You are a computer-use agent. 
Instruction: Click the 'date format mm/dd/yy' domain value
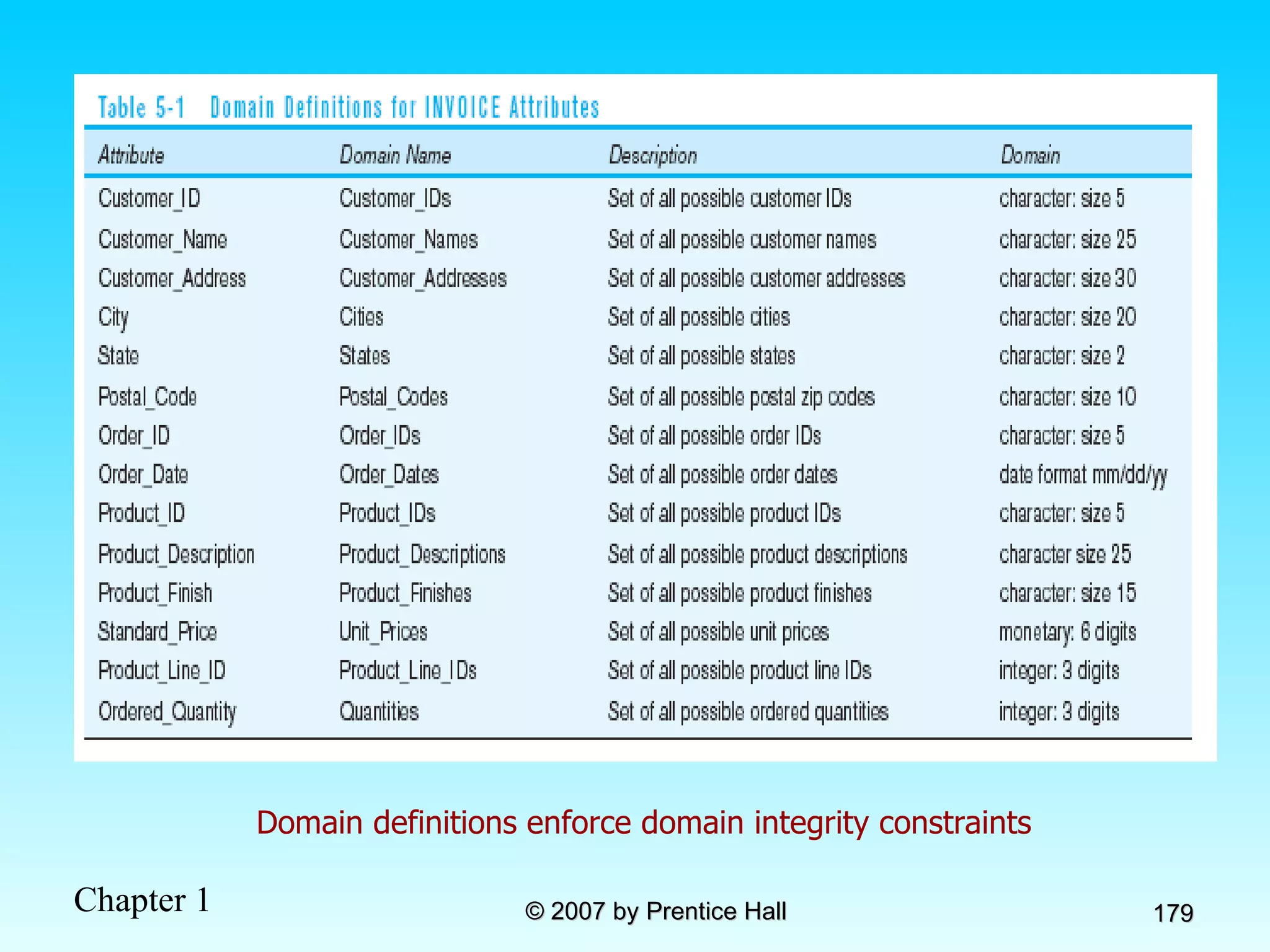[1083, 475]
